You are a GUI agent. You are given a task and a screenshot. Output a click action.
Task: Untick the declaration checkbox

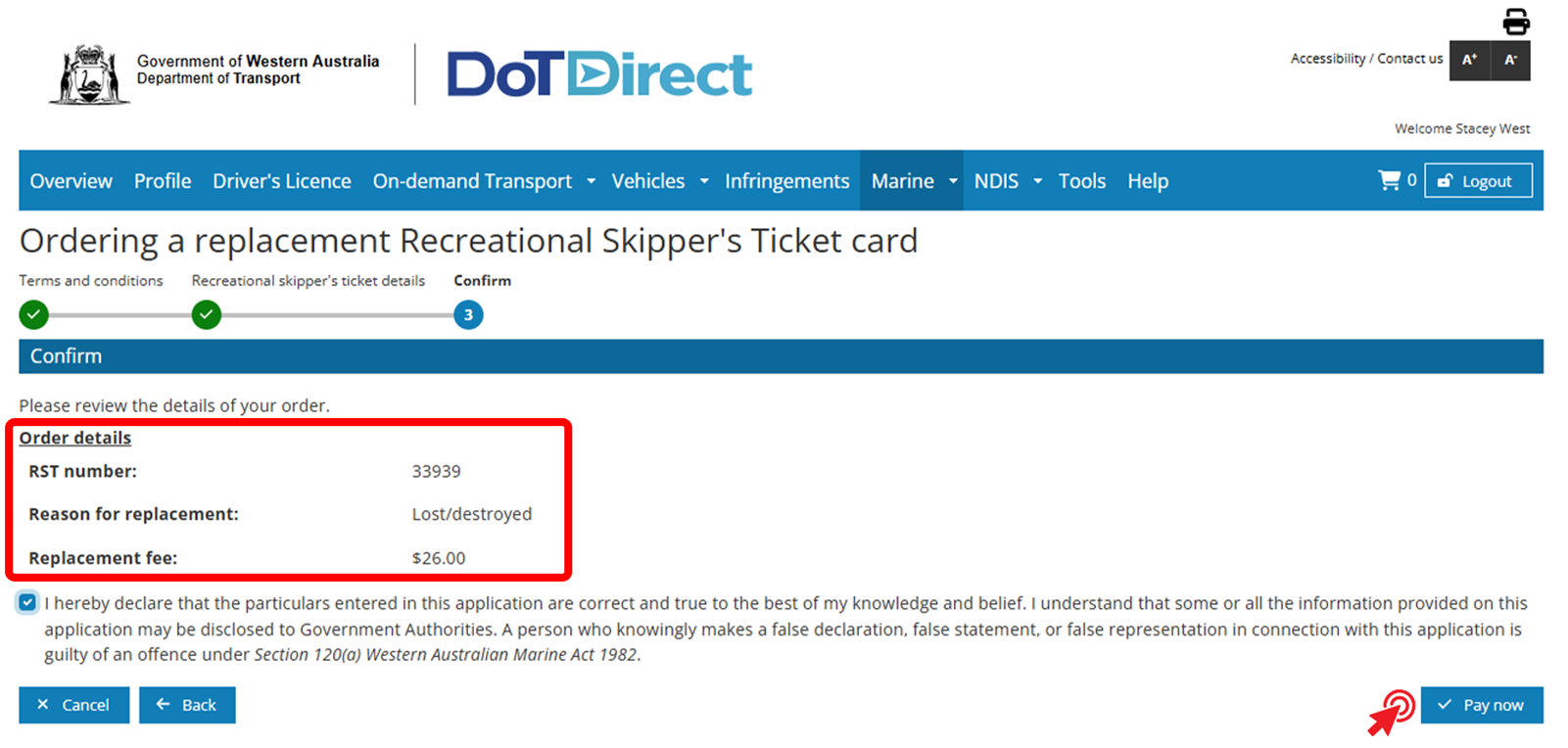click(27, 602)
